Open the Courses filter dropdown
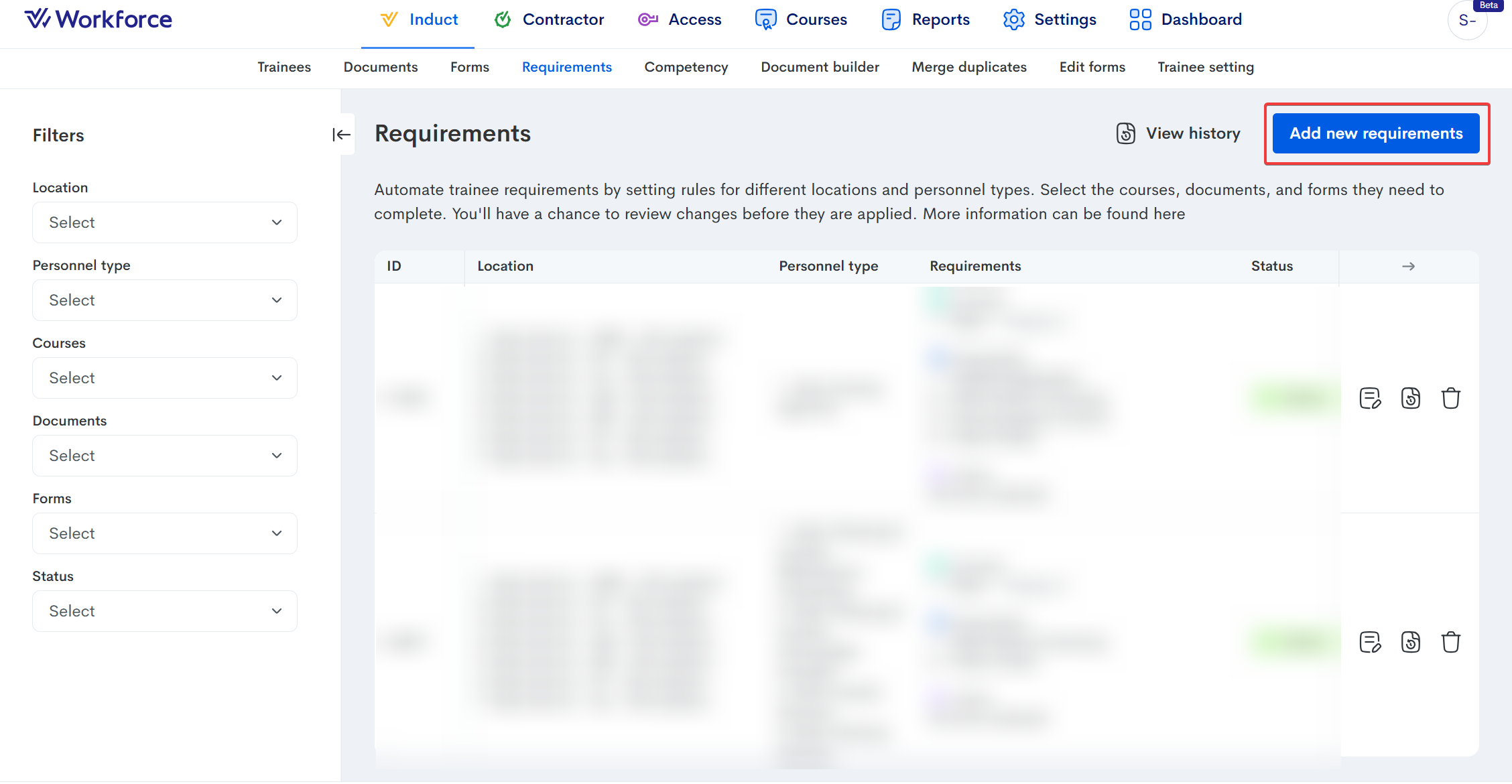 point(164,378)
